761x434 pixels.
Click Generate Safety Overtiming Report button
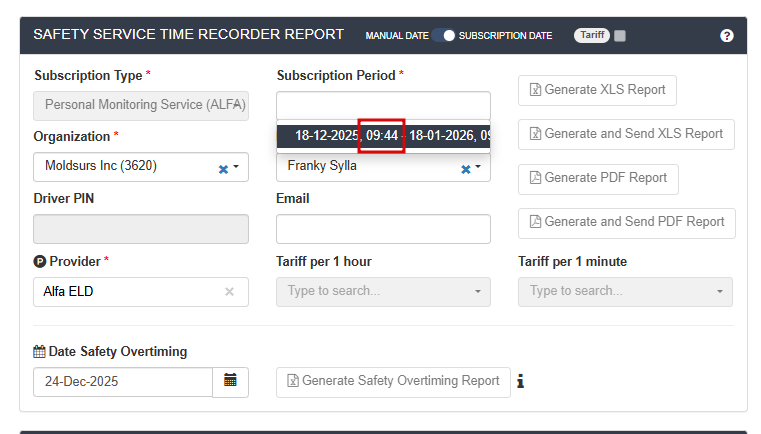393,382
